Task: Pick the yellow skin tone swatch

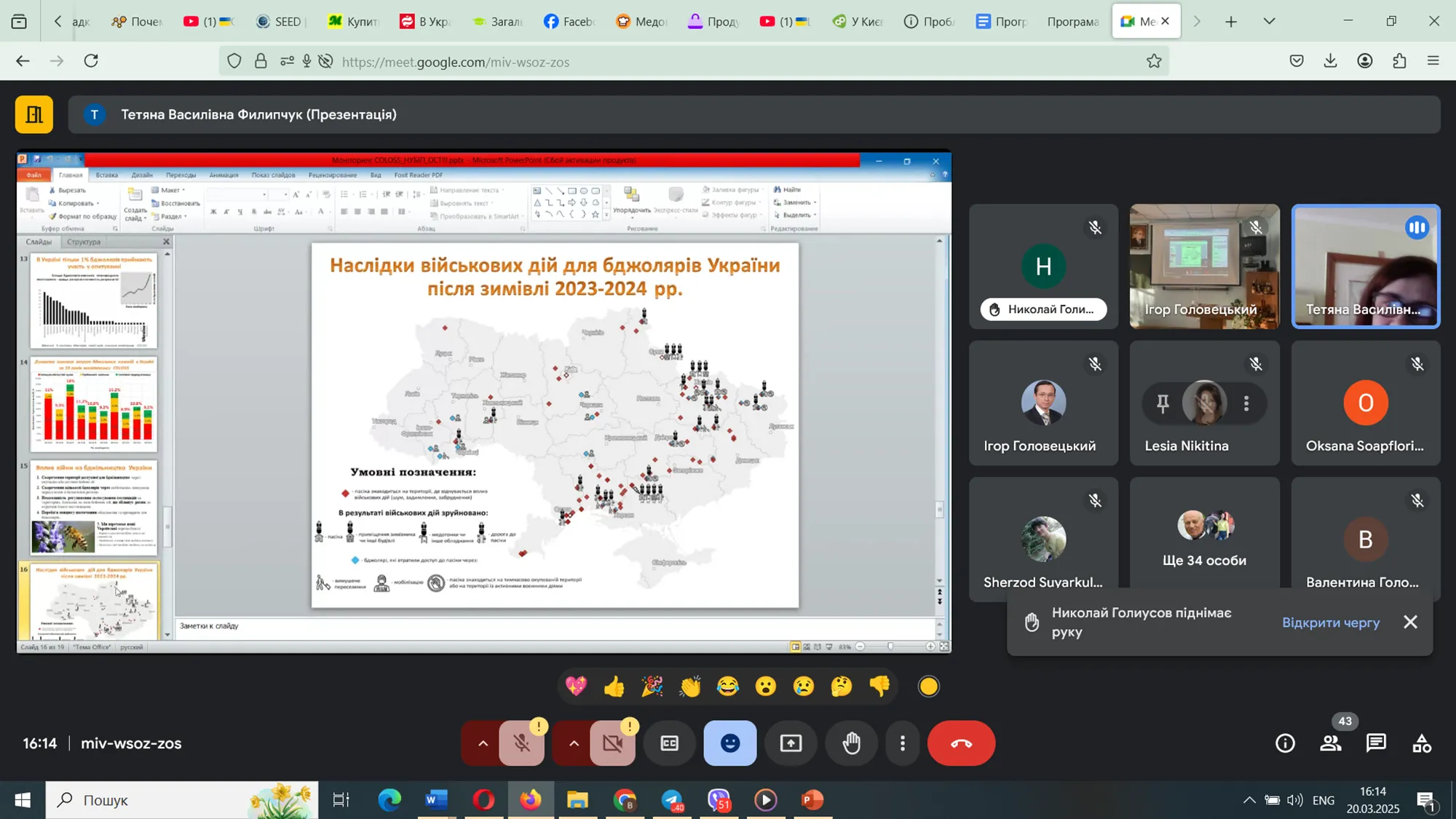Action: point(929,687)
